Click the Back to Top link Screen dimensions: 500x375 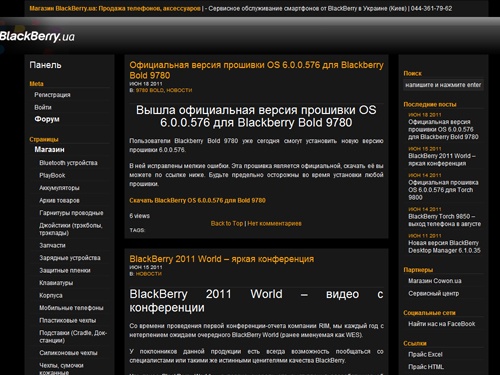pos(227,223)
